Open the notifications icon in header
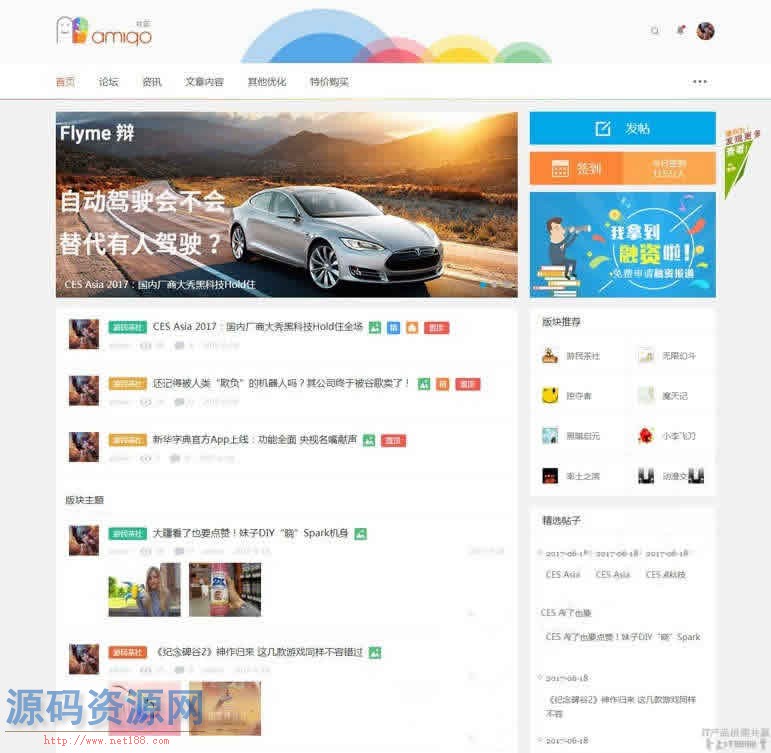 pos(681,30)
